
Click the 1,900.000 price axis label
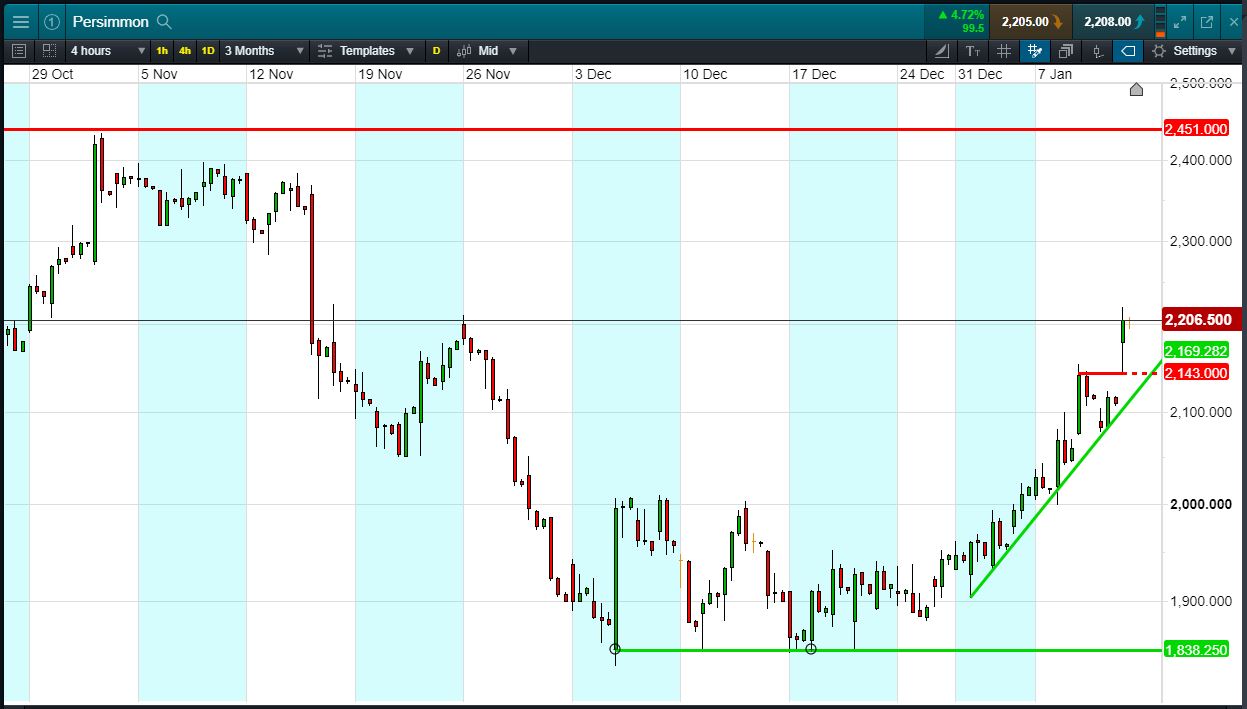point(1200,601)
